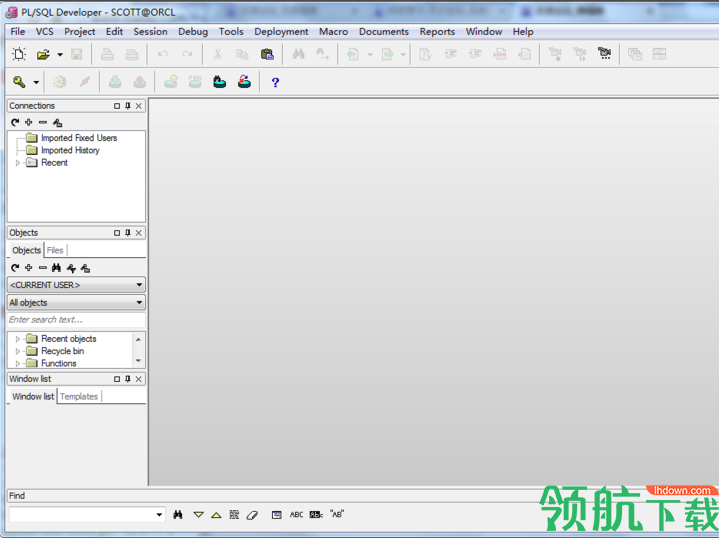Click the plus icon in Connections panel

28,122
